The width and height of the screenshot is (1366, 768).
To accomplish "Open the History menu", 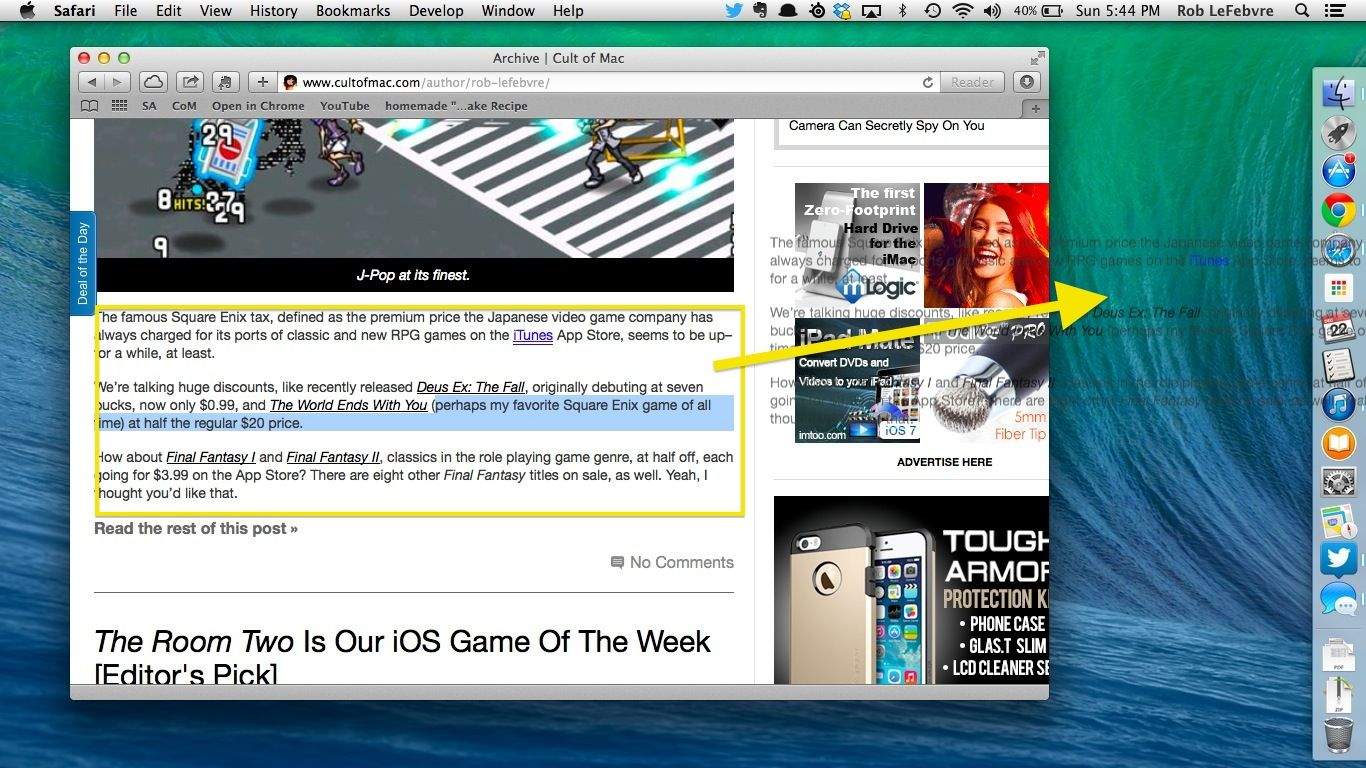I will [273, 11].
